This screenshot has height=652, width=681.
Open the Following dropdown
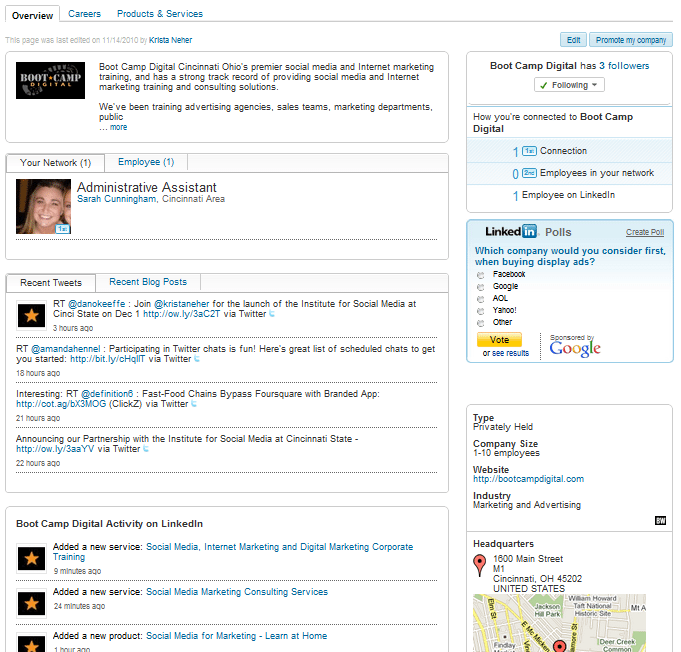pyautogui.click(x=569, y=85)
